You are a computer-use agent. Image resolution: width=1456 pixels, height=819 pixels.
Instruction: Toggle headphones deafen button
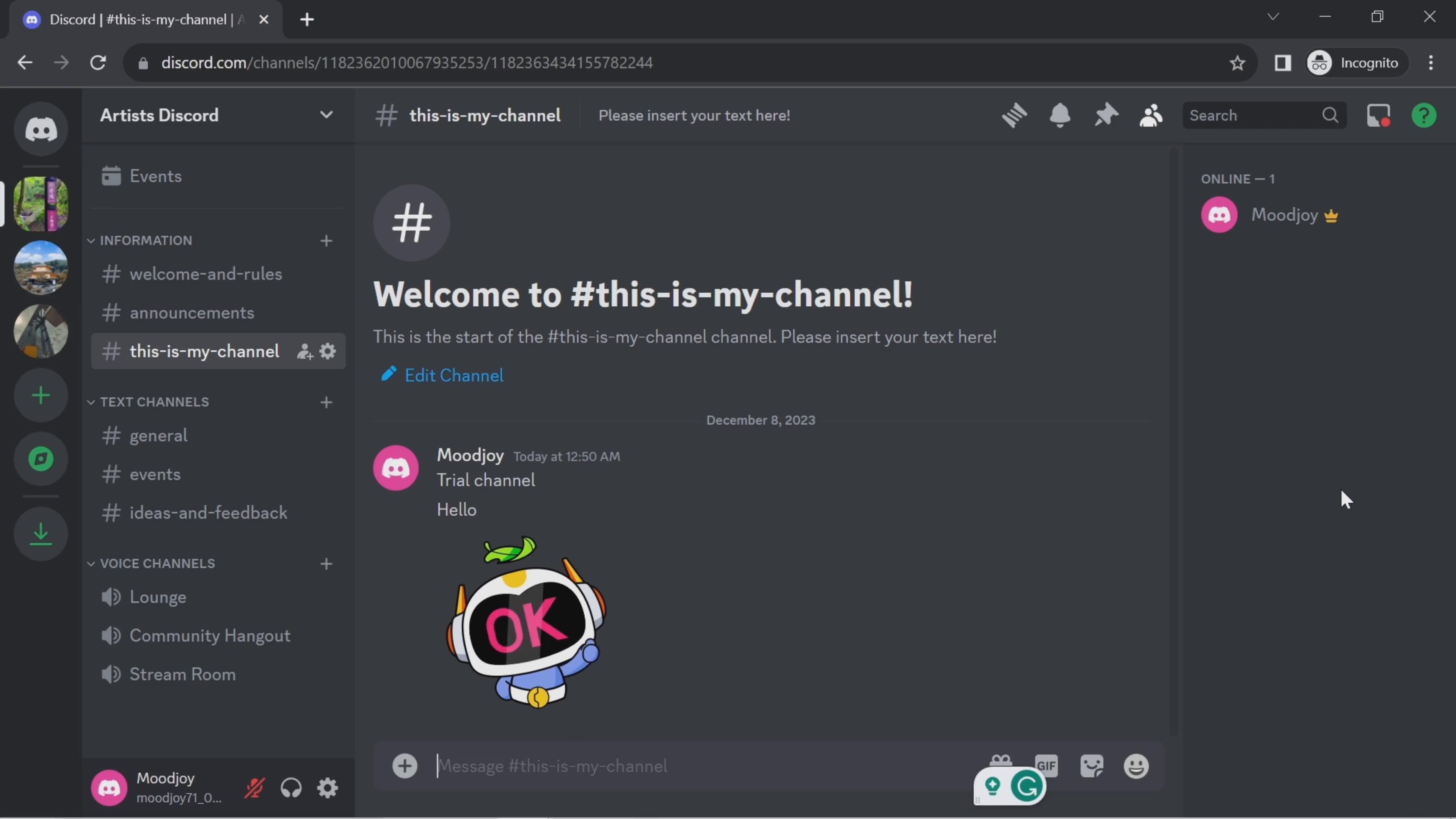click(291, 788)
